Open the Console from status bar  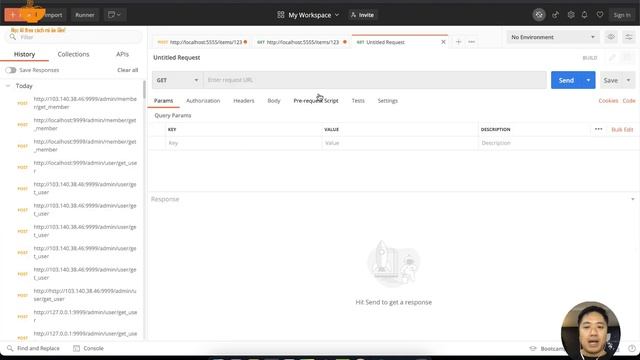coord(88,348)
